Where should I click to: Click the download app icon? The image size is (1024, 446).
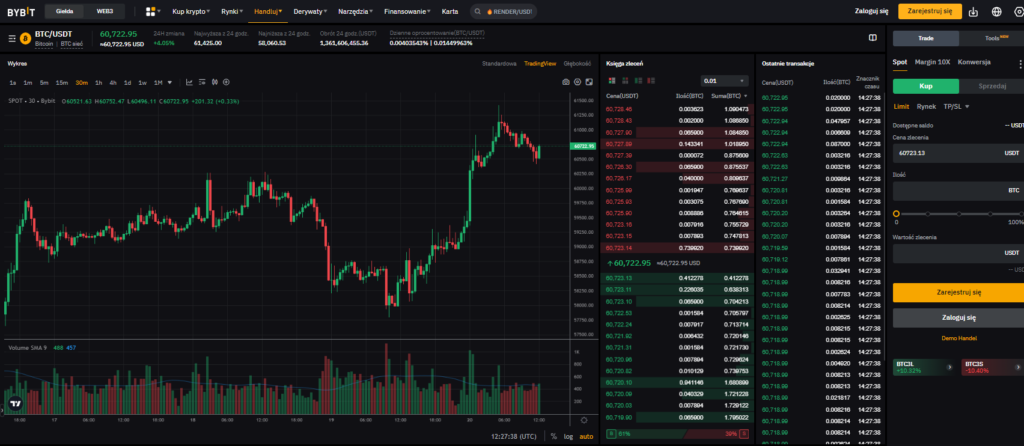click(x=977, y=12)
